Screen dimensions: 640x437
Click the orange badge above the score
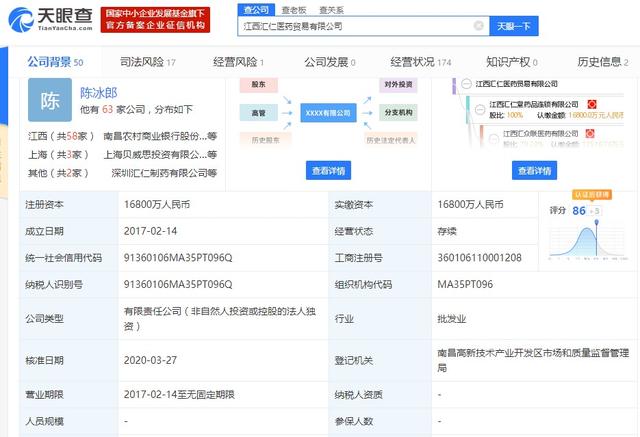(x=591, y=195)
